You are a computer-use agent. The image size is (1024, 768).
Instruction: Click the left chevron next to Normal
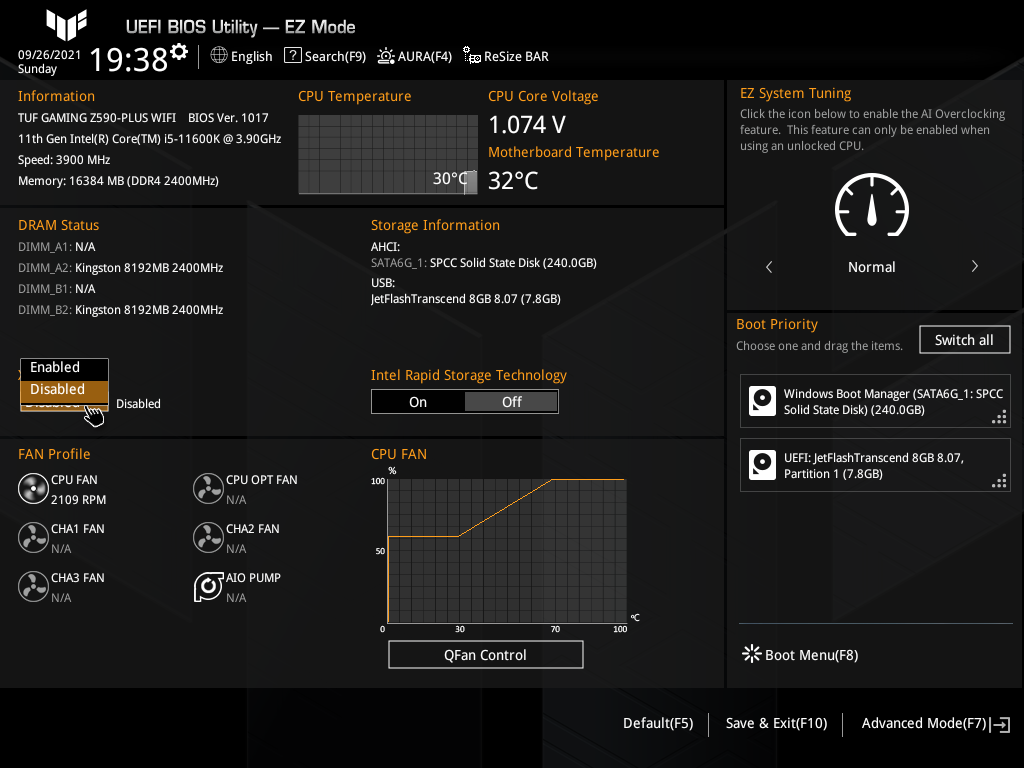(x=768, y=266)
